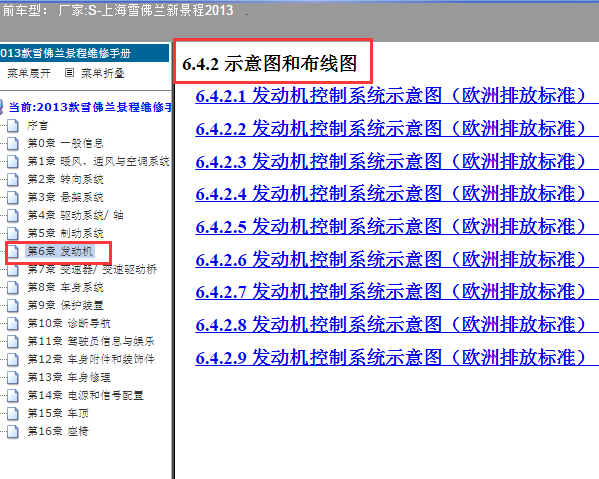Screen dimensions: 599x479
Task: Expand all menus with 菜单展开
Action: [x=29, y=73]
